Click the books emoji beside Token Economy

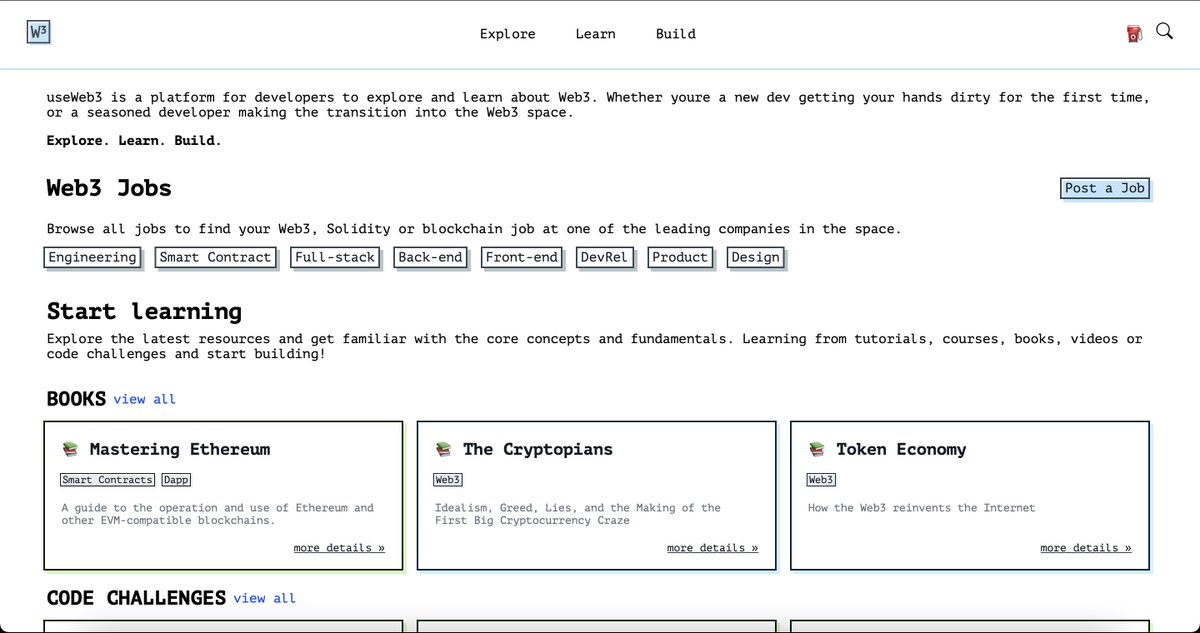pos(817,450)
